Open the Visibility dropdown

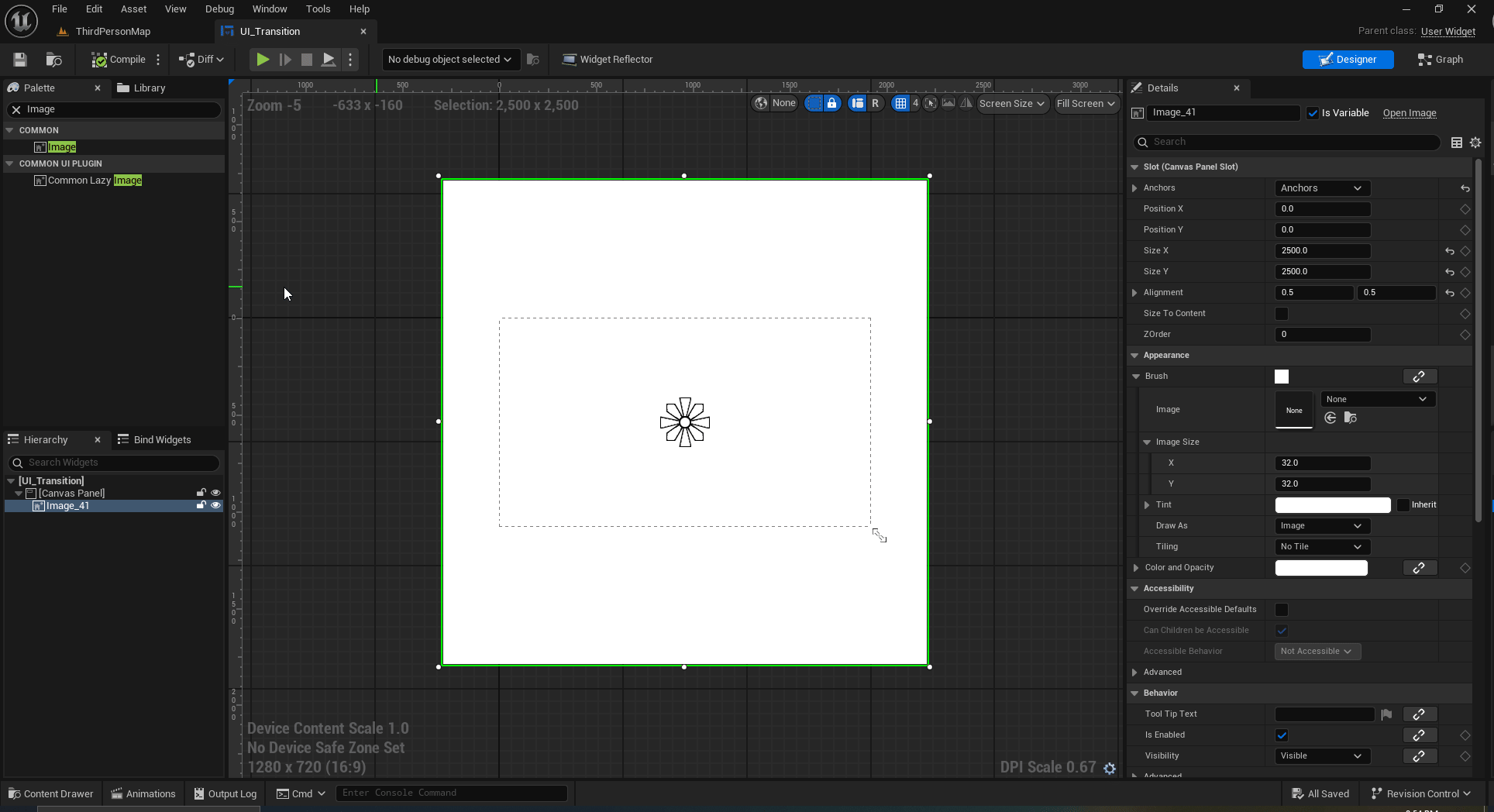1322,756
